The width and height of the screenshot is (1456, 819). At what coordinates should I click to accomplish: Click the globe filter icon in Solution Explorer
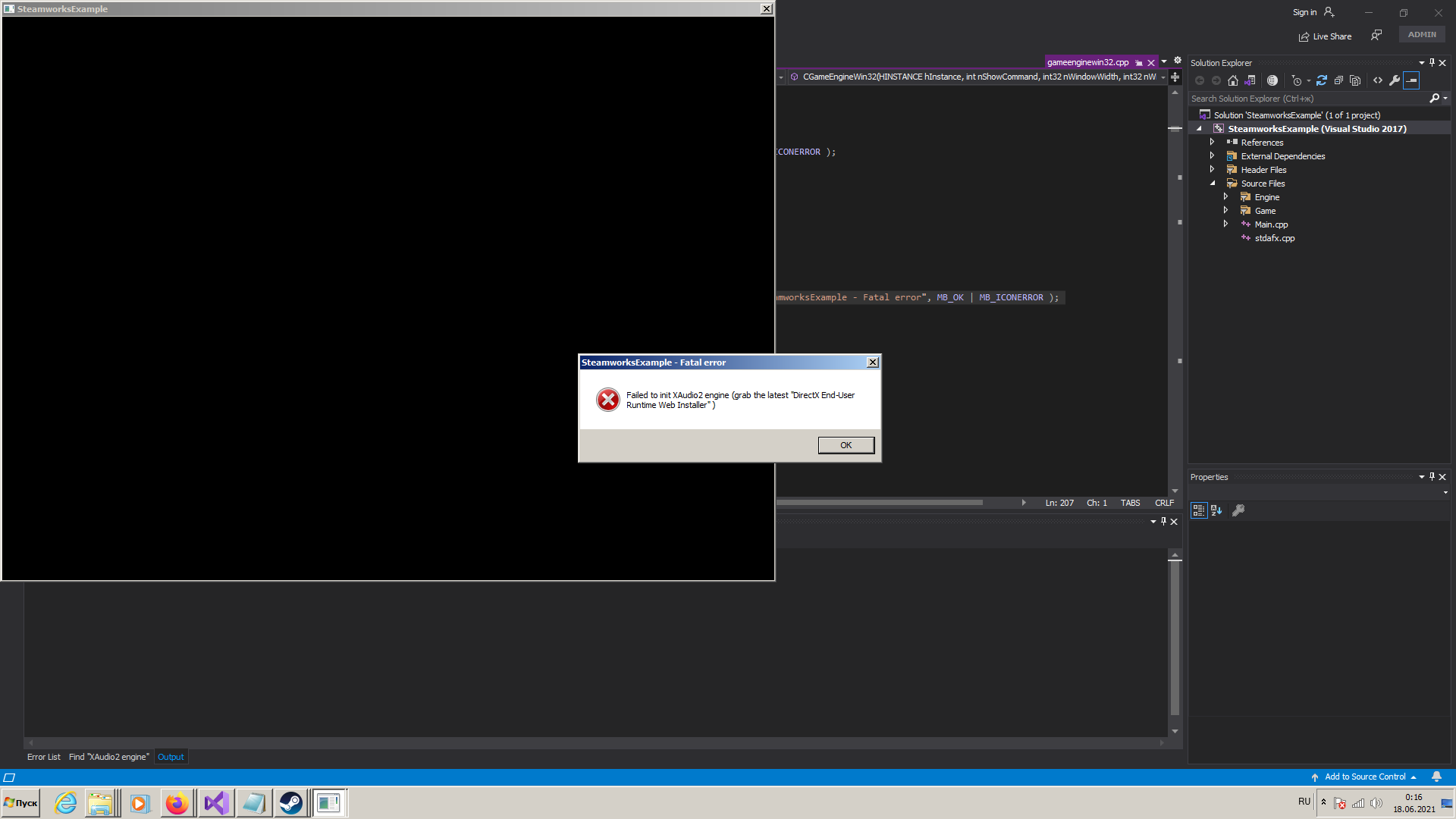pos(1272,80)
